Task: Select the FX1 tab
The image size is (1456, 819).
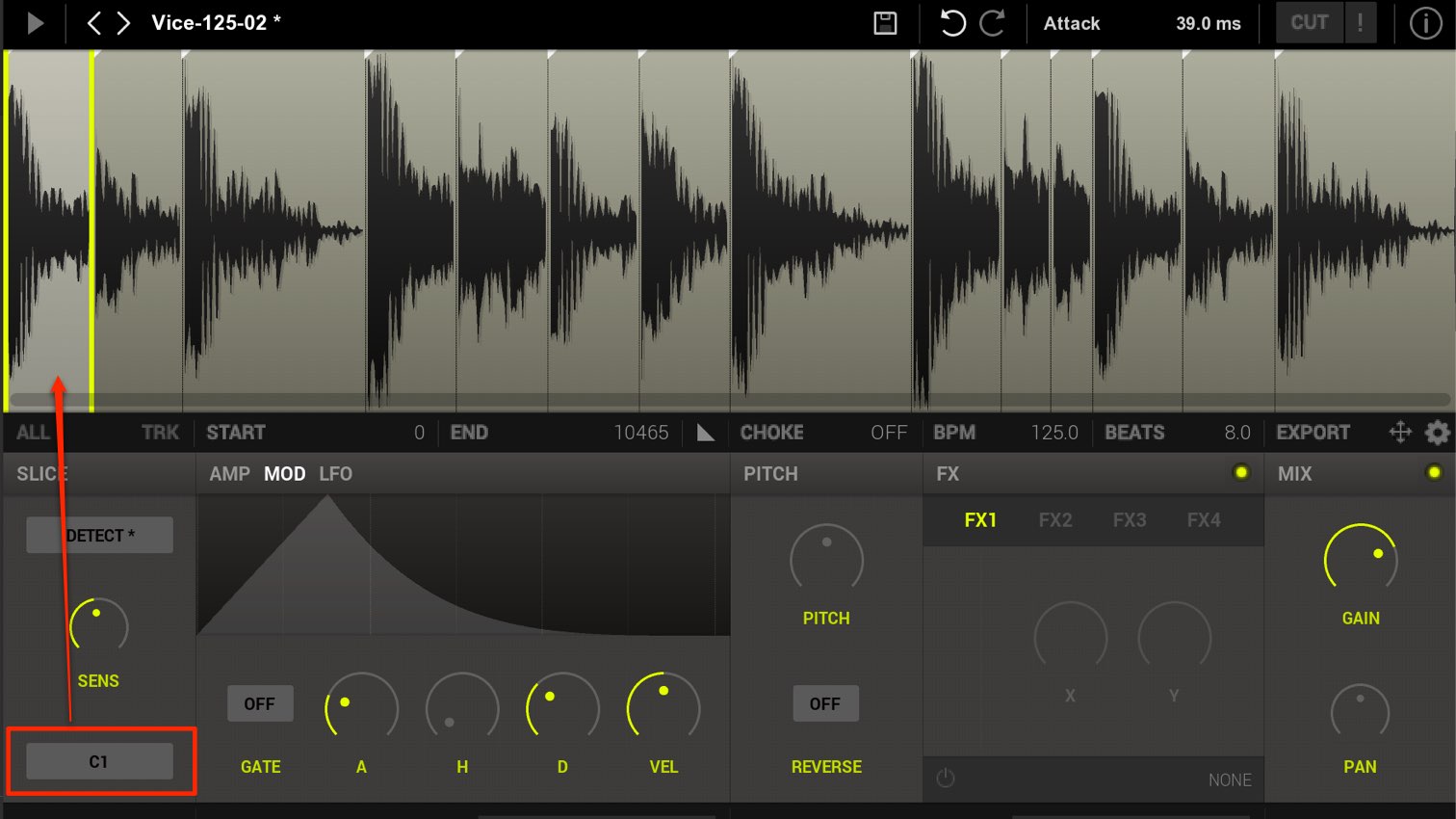Action: 980,520
